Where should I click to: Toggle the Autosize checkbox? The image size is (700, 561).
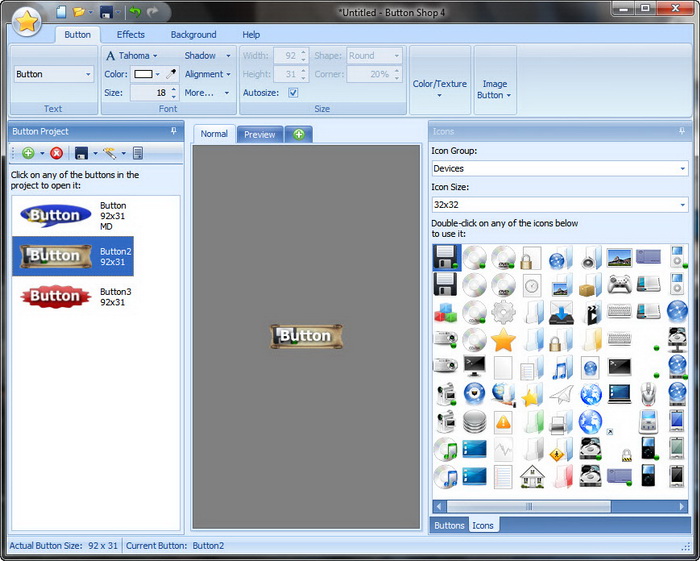(x=293, y=92)
